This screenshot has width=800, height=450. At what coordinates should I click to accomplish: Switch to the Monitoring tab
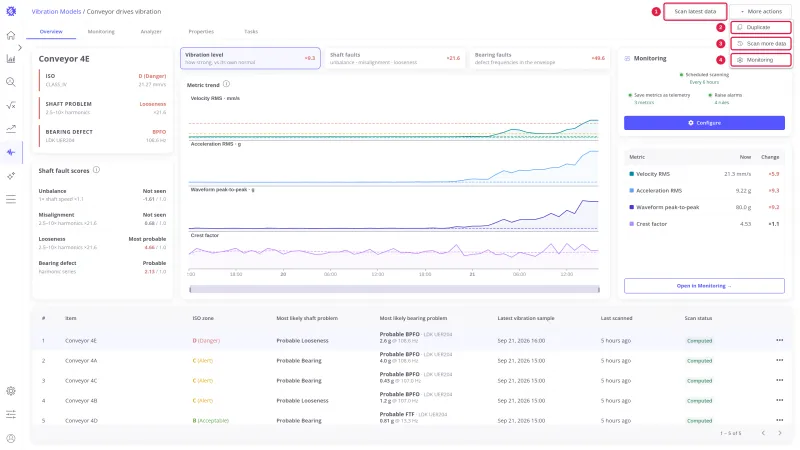point(101,31)
